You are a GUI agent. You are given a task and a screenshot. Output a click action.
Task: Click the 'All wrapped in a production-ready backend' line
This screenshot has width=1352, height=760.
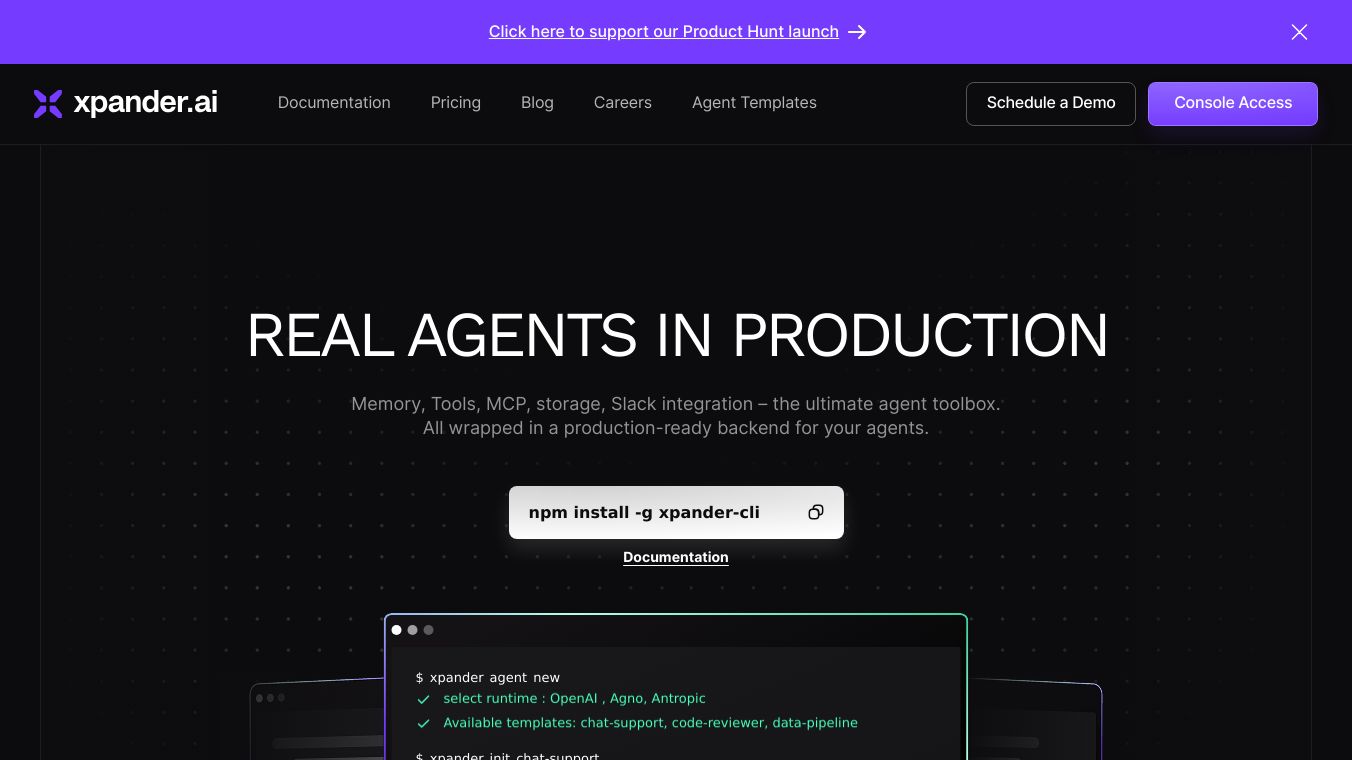676,428
